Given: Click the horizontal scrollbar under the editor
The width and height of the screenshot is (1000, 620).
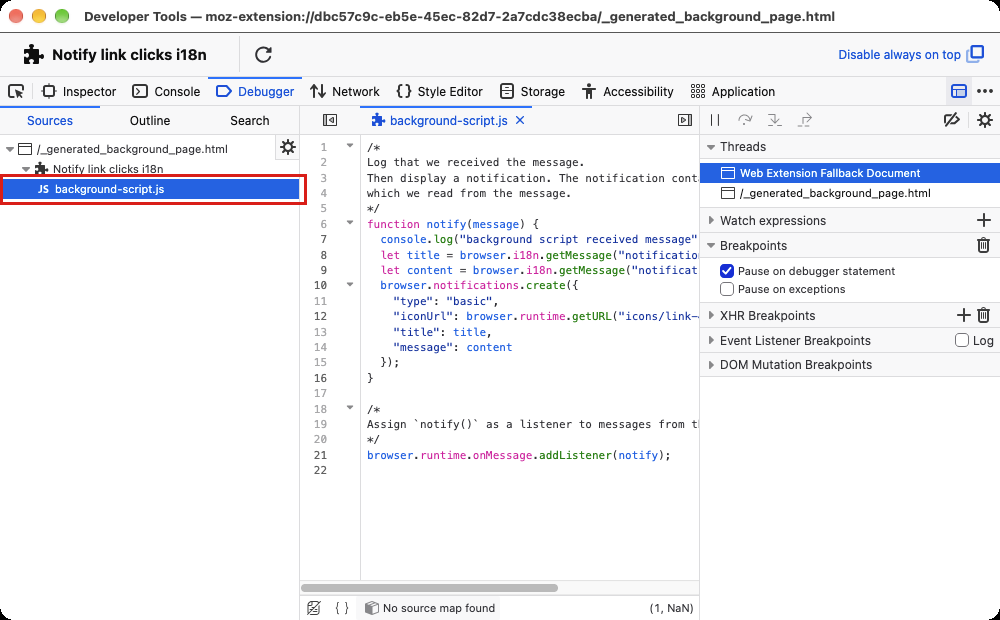Looking at the screenshot, I should [429, 588].
